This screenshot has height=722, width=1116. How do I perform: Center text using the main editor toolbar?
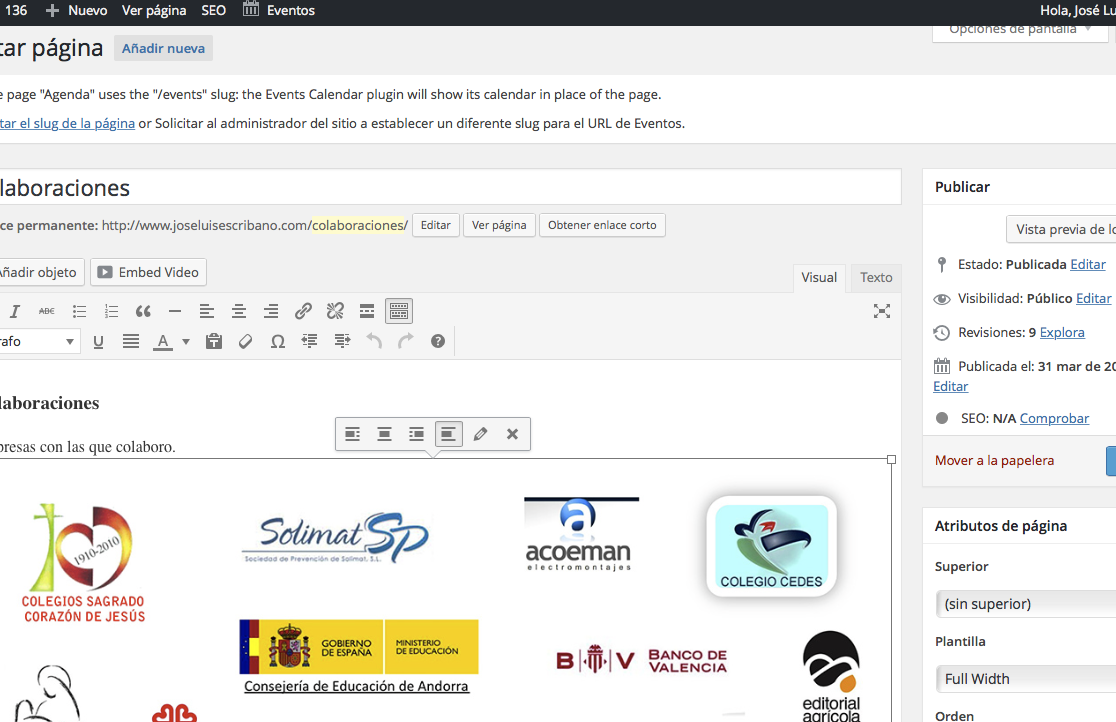238,311
